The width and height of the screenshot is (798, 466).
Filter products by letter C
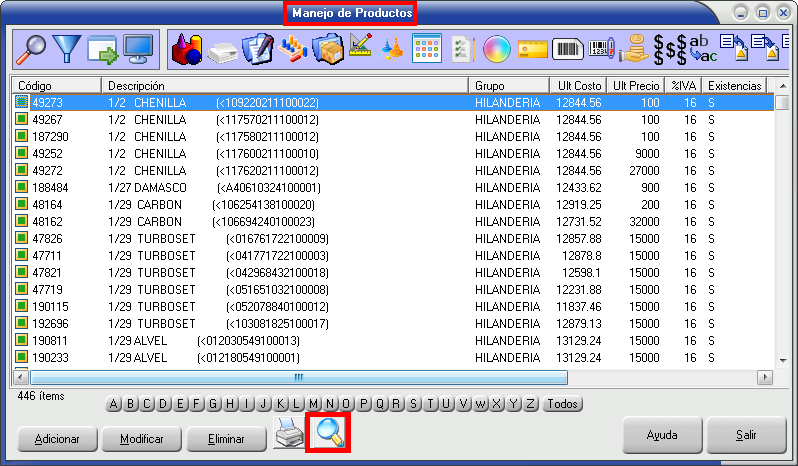147,404
